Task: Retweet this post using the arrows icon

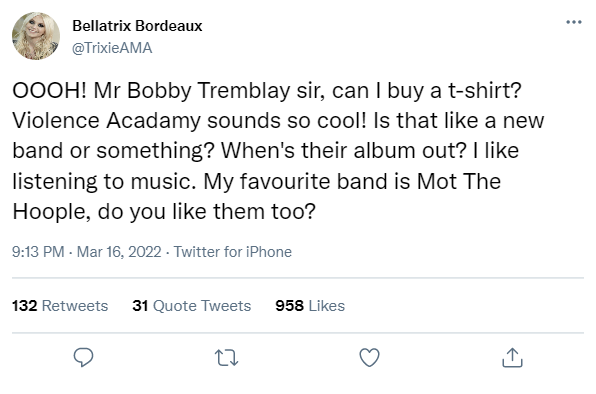Action: click(227, 358)
